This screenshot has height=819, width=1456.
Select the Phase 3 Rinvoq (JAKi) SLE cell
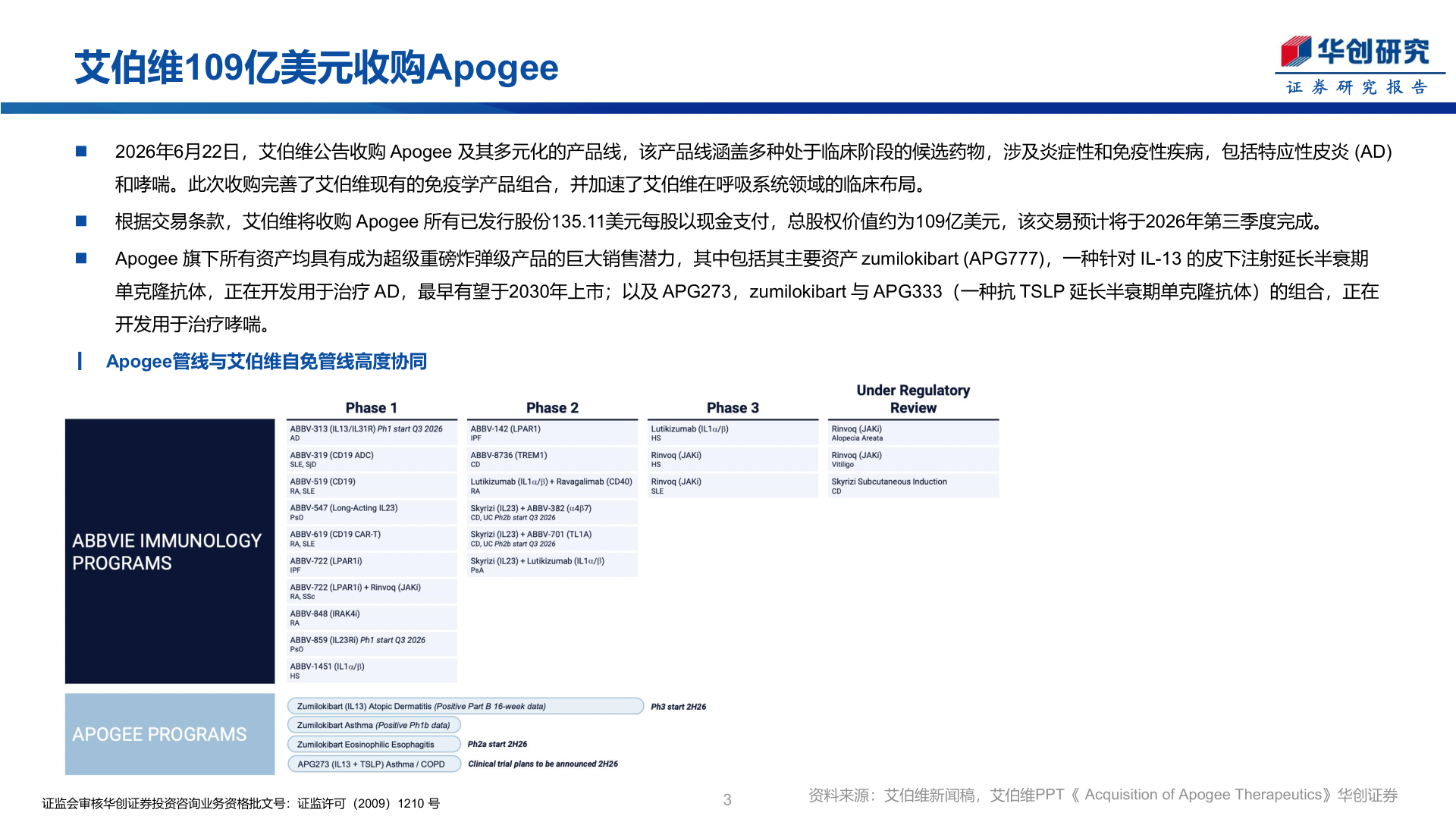coord(733,486)
